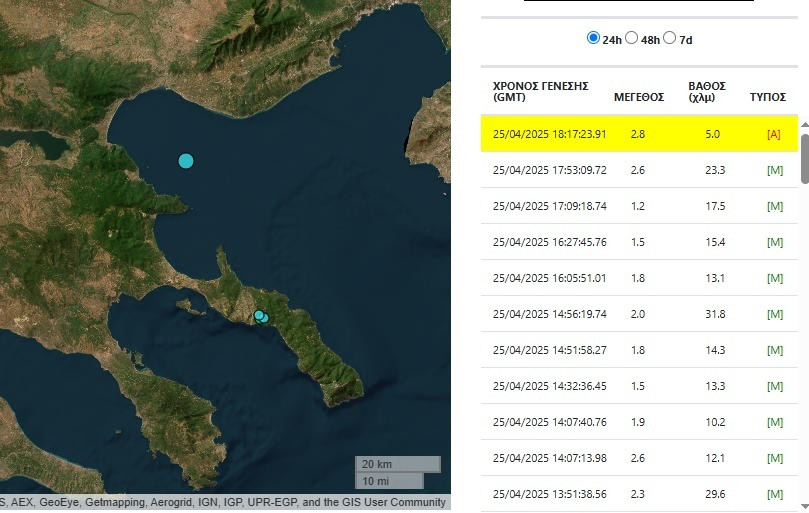Viewport: 809px width, 513px height.
Task: Click the earthquake marker cluster on the peninsula
Action: pyautogui.click(x=261, y=317)
